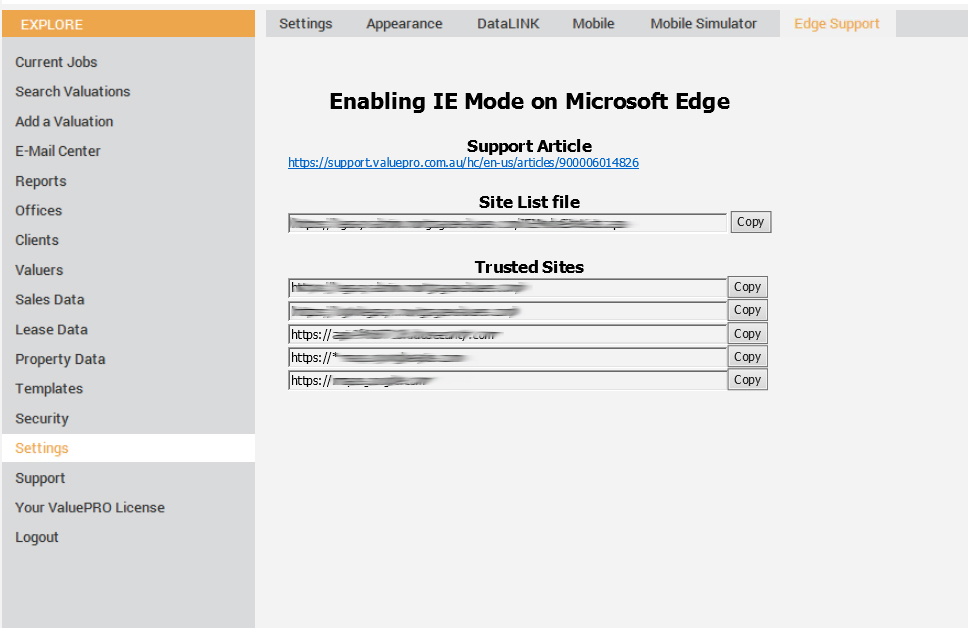Click the EXPLORE sidebar header

(128, 24)
